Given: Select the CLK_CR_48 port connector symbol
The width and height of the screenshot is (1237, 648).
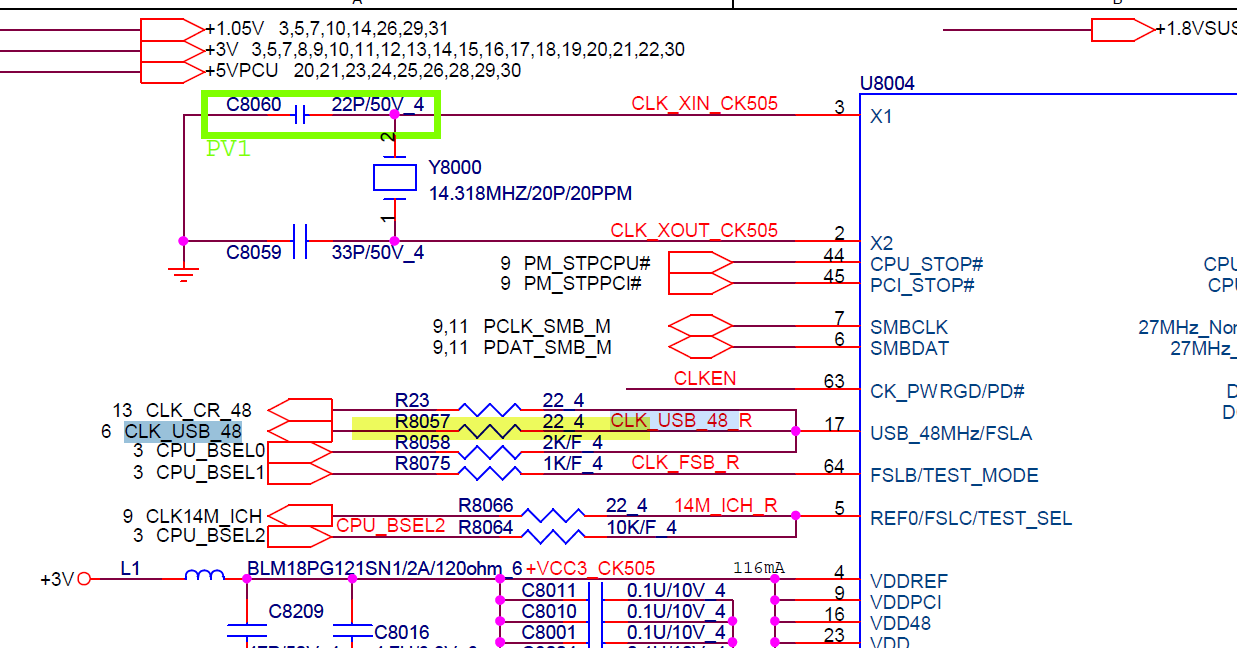Looking at the screenshot, I should [301, 410].
